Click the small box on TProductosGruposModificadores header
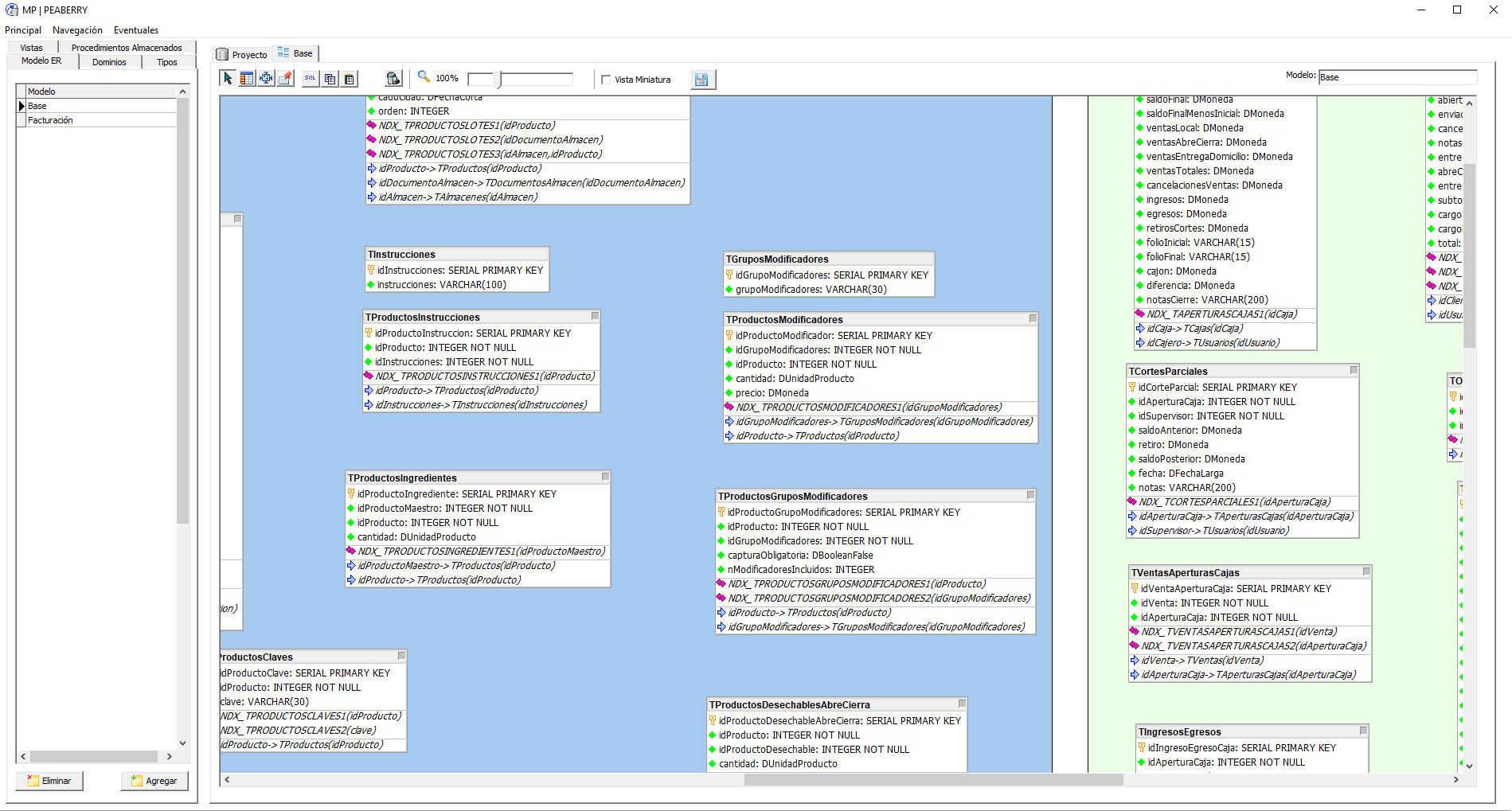Image resolution: width=1512 pixels, height=811 pixels. coord(1030,495)
